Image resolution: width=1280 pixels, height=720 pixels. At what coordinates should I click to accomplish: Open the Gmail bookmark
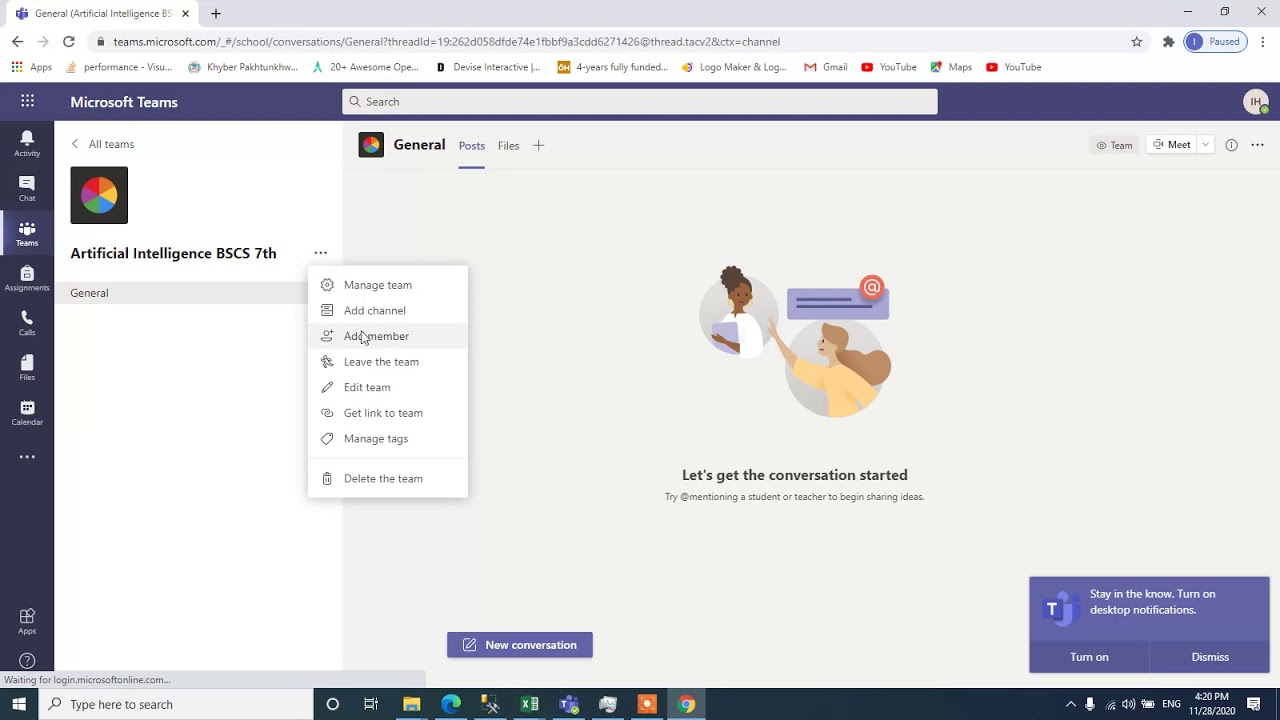(826, 67)
